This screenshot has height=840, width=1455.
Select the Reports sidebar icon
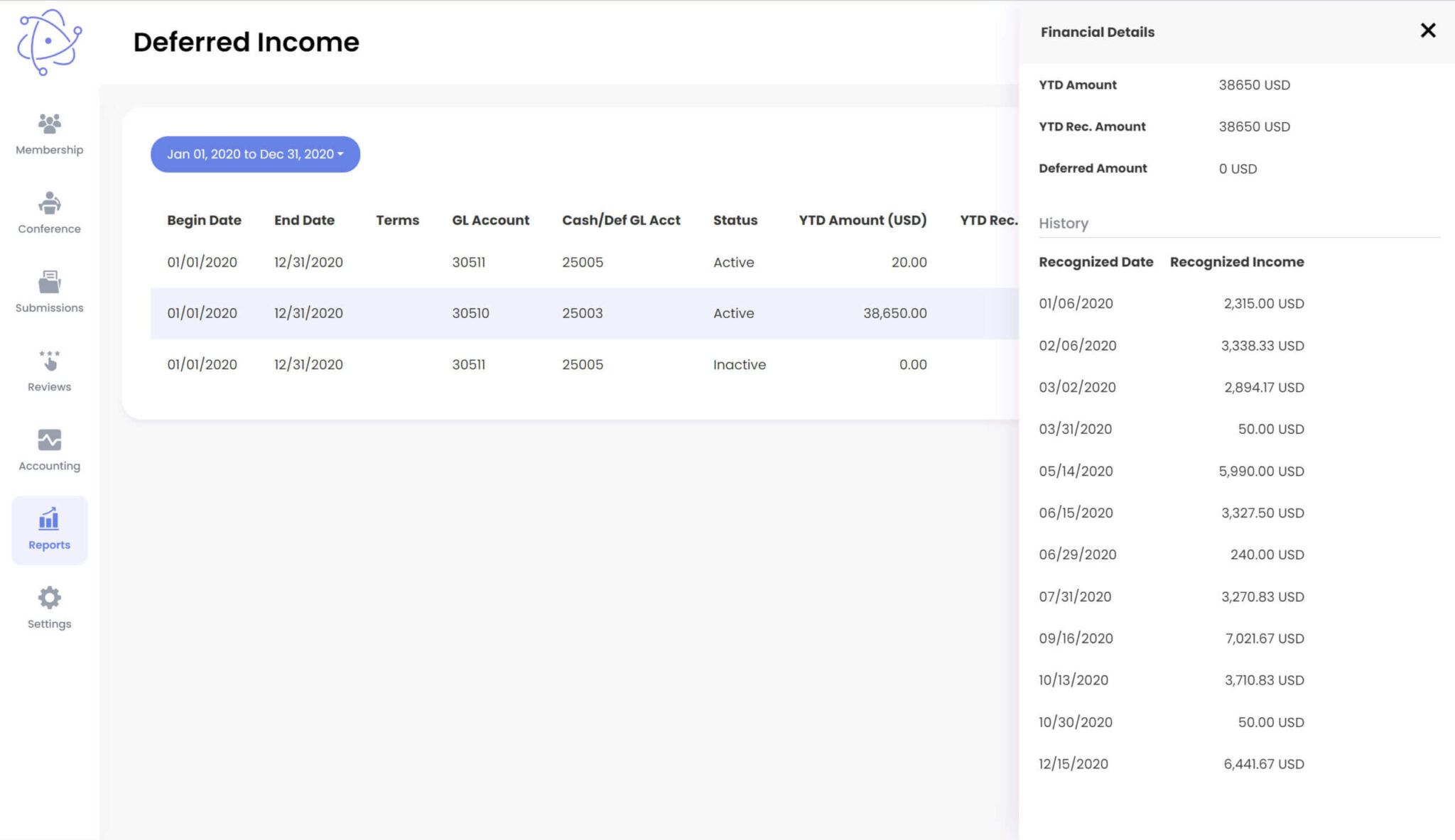click(48, 529)
